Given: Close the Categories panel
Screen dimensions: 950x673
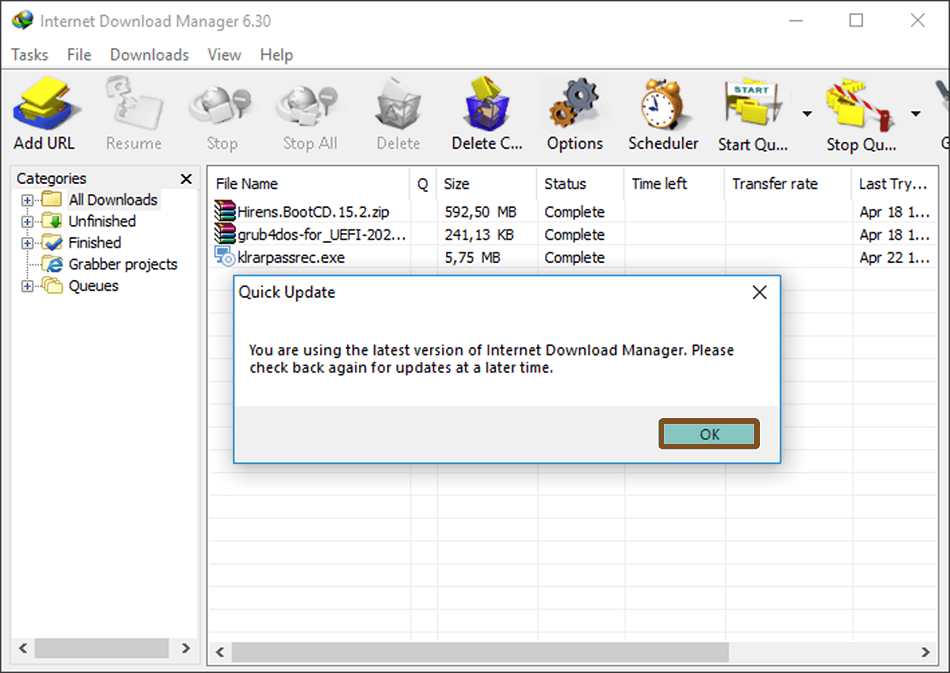Looking at the screenshot, I should 186,178.
